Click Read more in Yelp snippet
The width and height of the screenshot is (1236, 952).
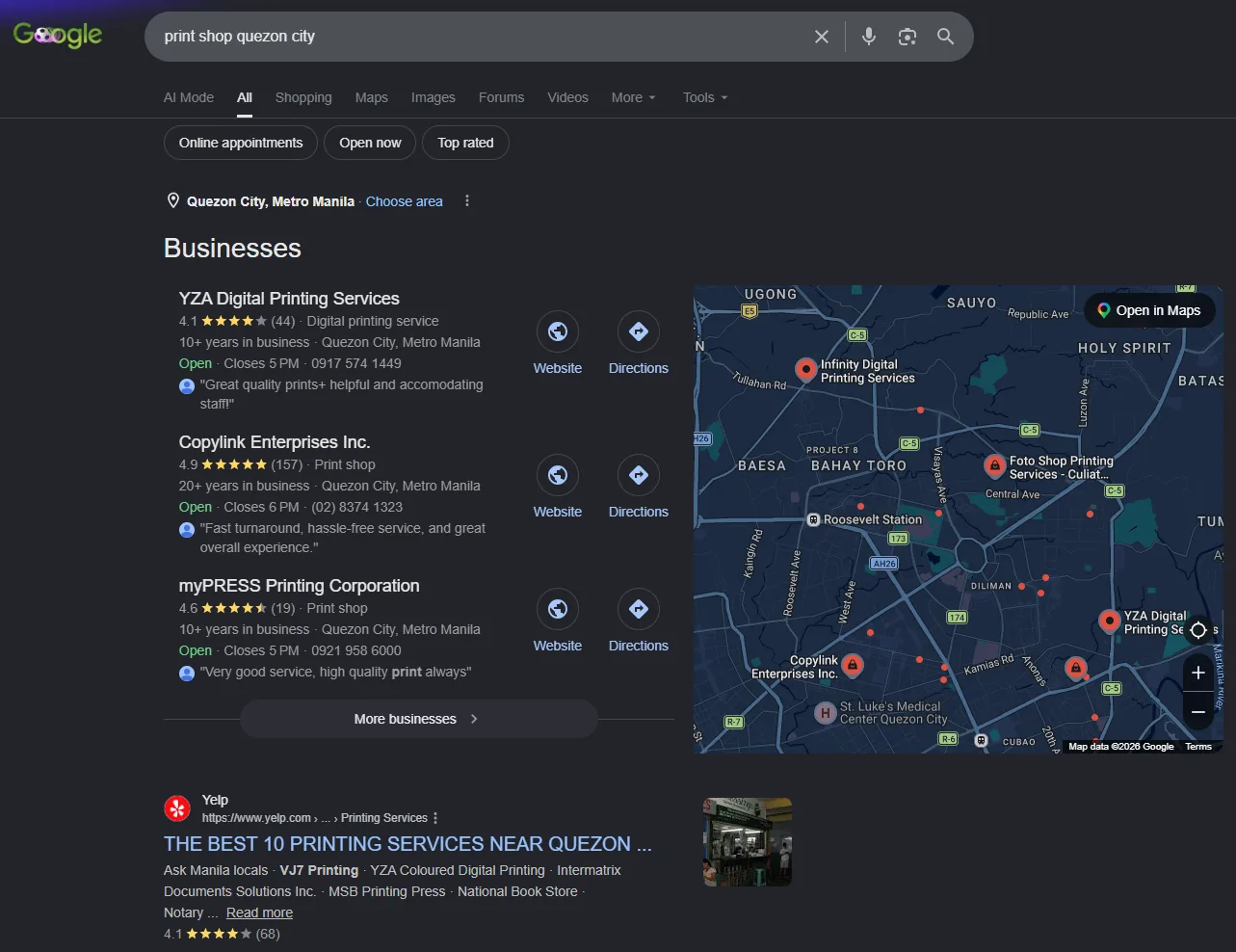pyautogui.click(x=259, y=912)
